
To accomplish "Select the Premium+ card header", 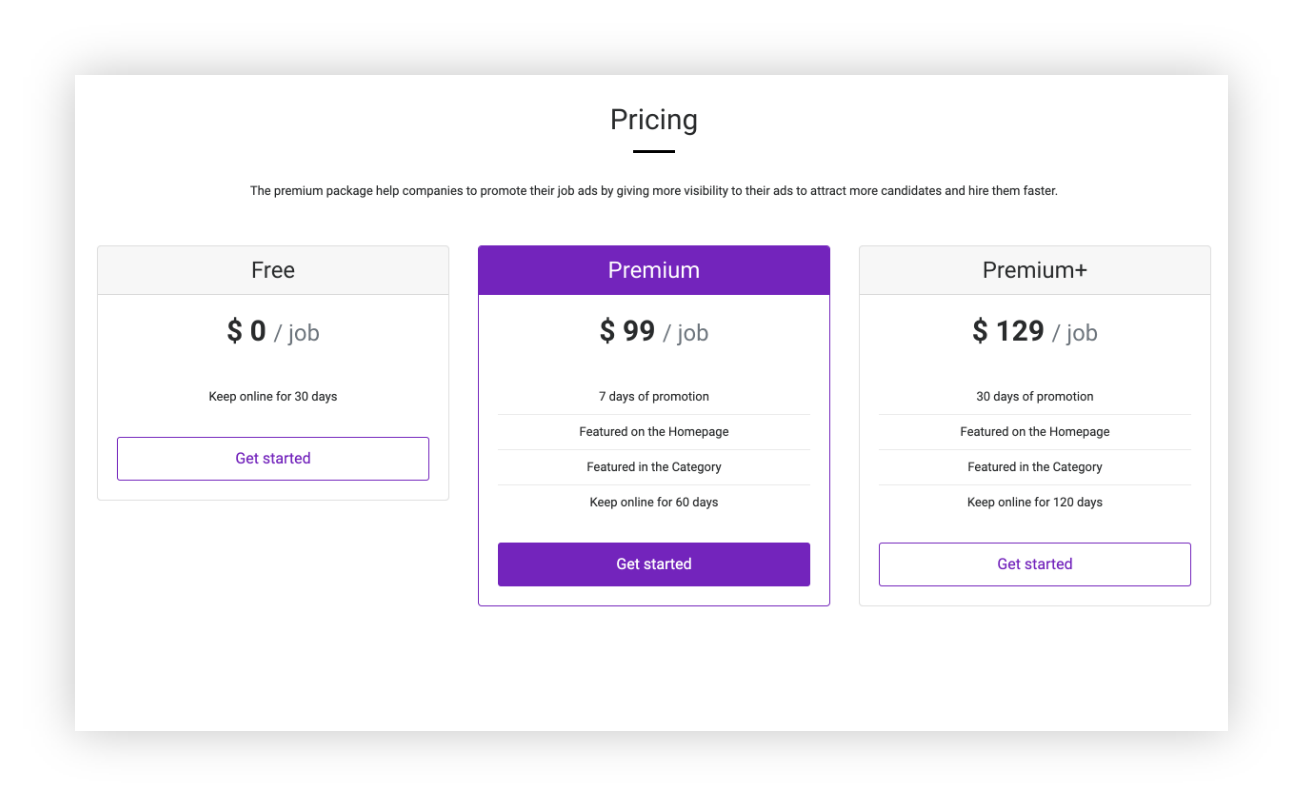I will 1035,270.
